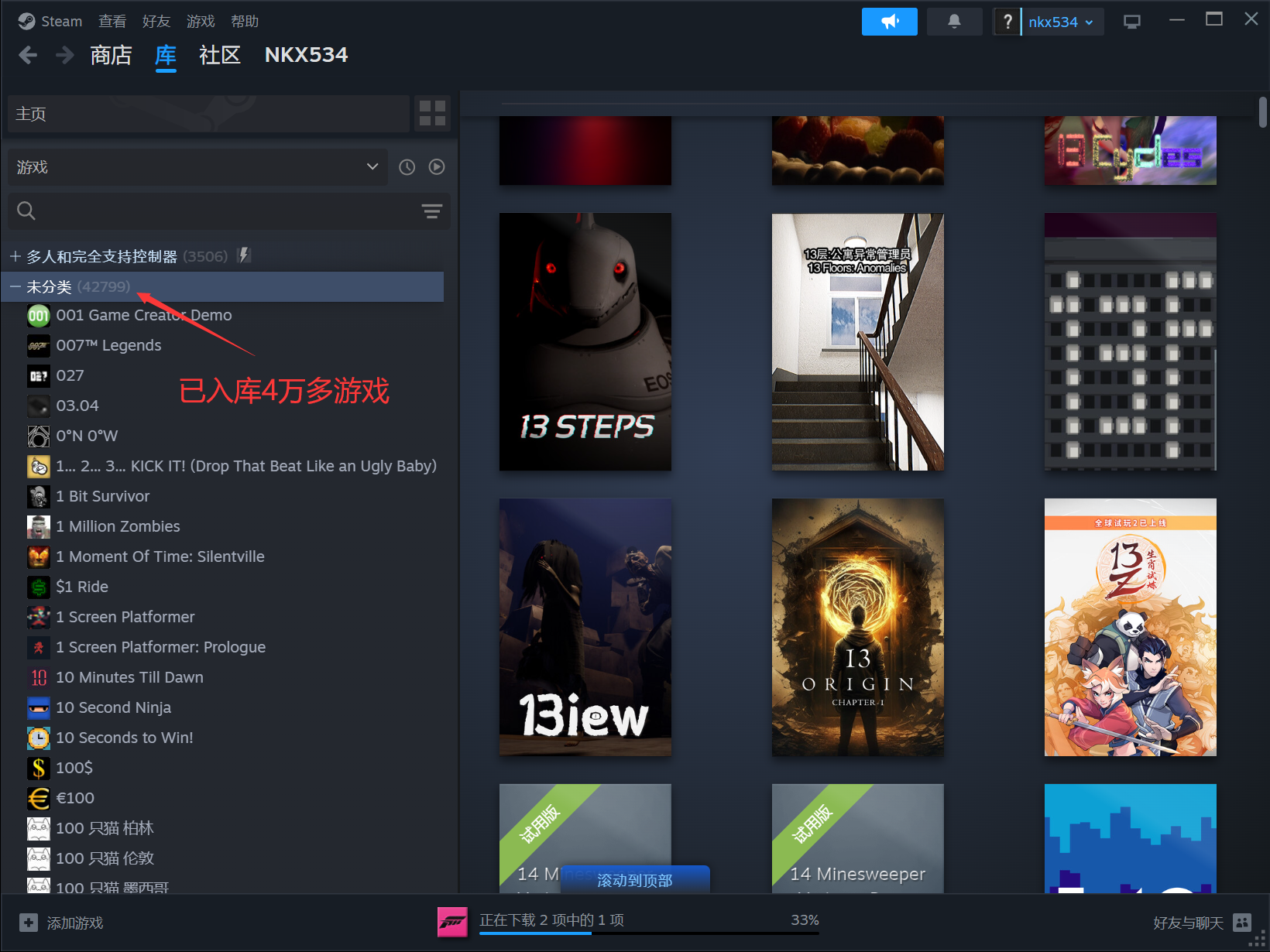This screenshot has height=952, width=1270.
Task: Open notifications bell
Action: pyautogui.click(x=954, y=22)
